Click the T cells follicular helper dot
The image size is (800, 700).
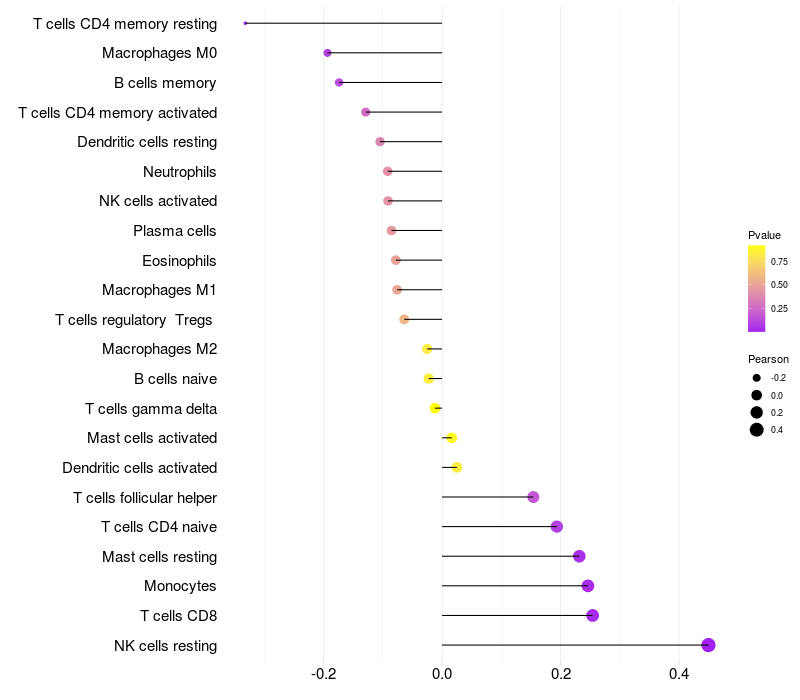[533, 497]
